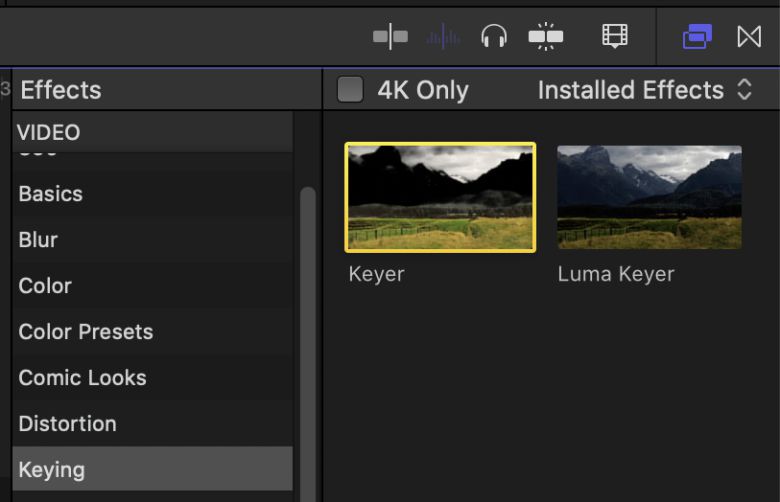Open the Installed Effects dropdown

644,90
